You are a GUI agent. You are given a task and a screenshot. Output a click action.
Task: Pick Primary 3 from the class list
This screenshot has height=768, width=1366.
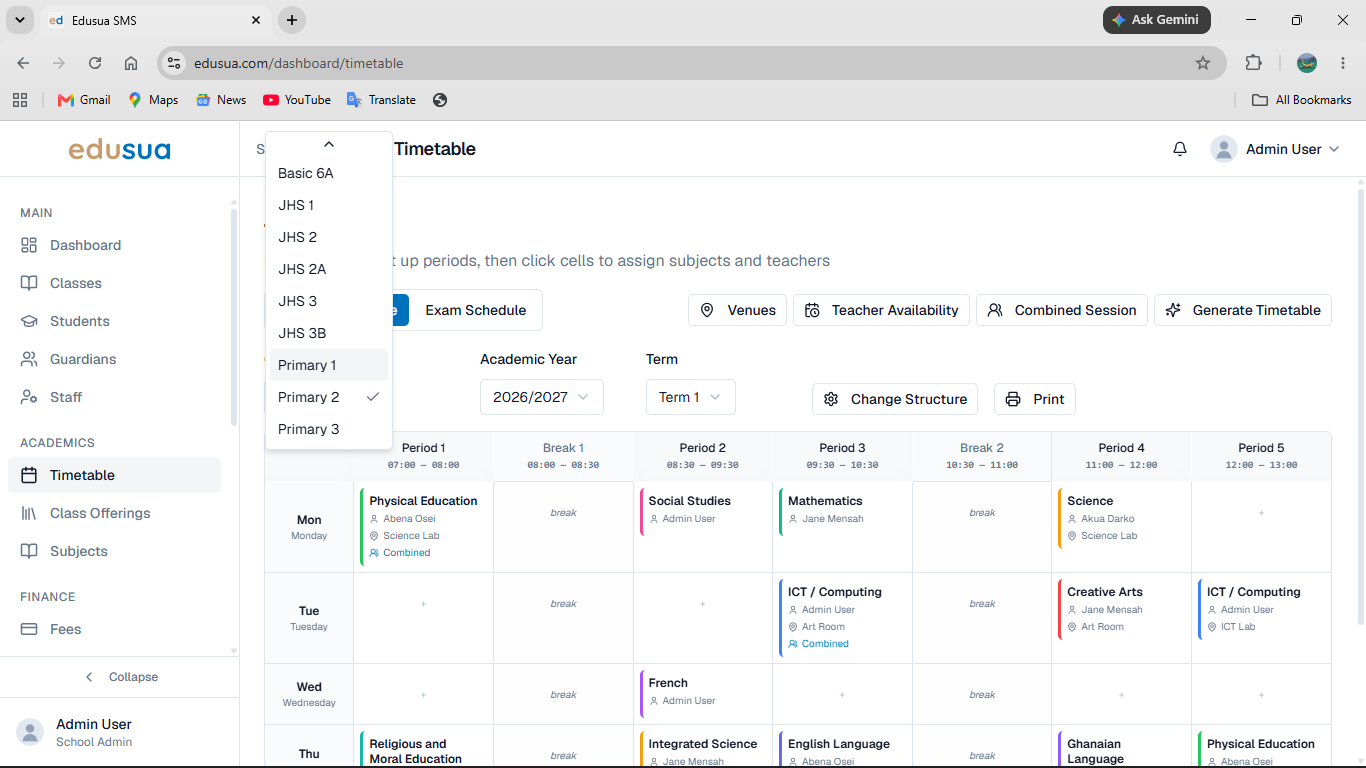coord(329,429)
